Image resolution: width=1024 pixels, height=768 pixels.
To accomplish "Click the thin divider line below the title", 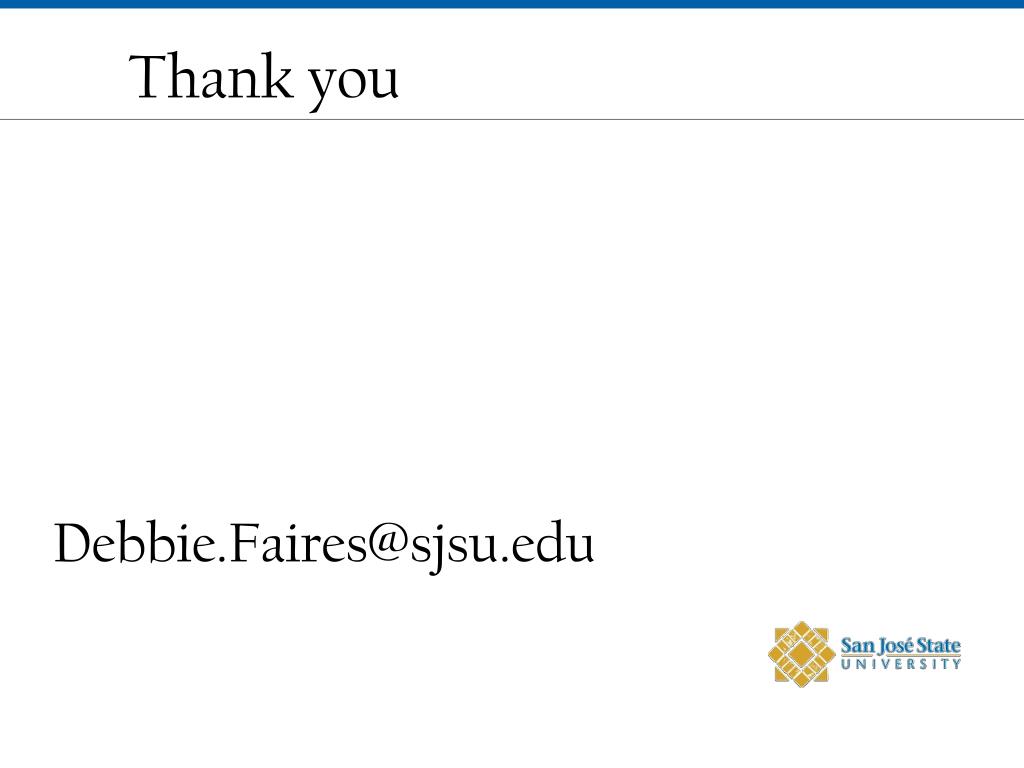I will click(512, 120).
